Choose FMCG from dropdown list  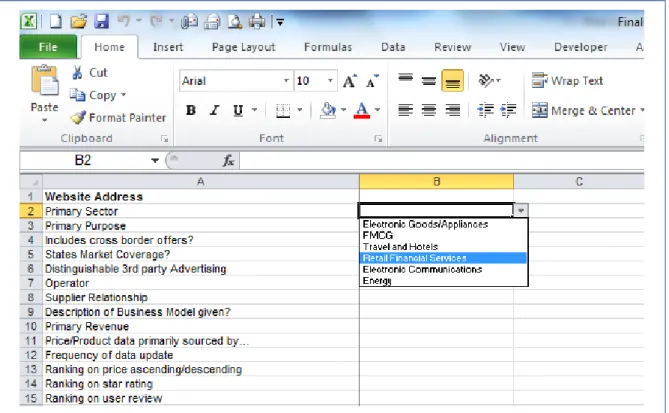443,235
